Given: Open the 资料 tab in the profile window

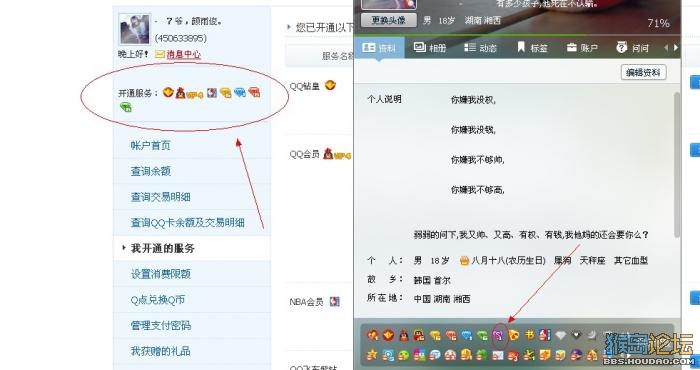Looking at the screenshot, I should point(379,48).
